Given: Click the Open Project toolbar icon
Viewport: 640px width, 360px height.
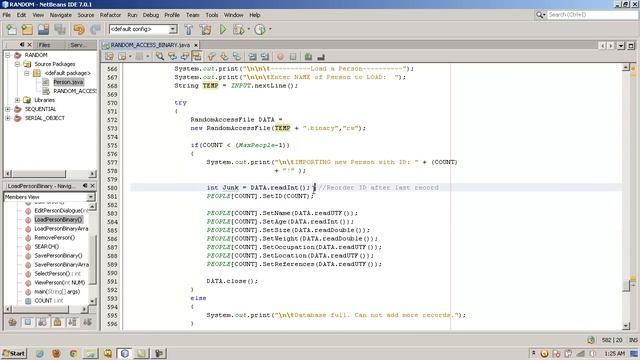Looking at the screenshot, I should click(43, 29).
